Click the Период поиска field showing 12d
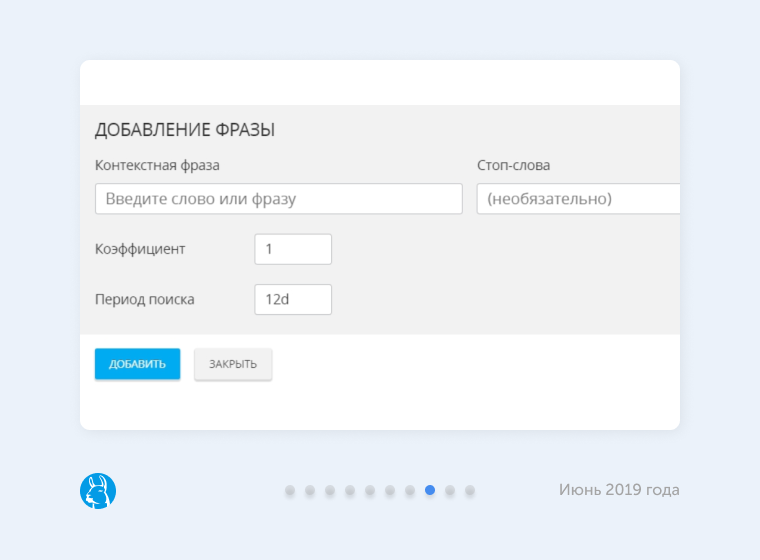This screenshot has width=760, height=560. [x=293, y=300]
